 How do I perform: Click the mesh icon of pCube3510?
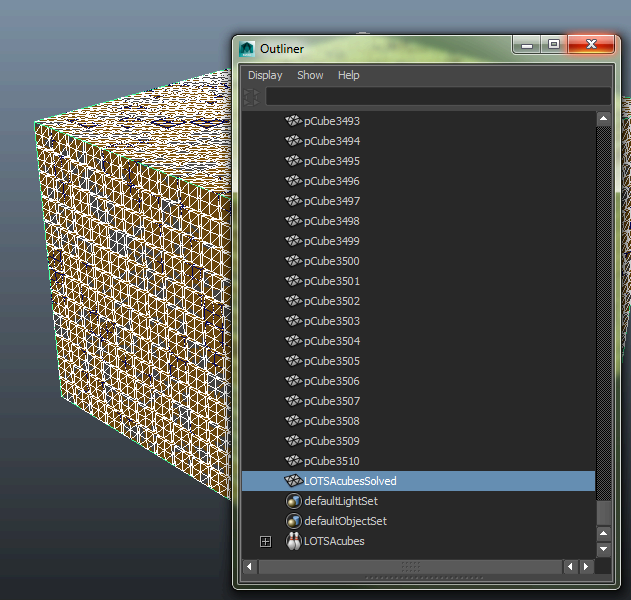click(x=294, y=461)
